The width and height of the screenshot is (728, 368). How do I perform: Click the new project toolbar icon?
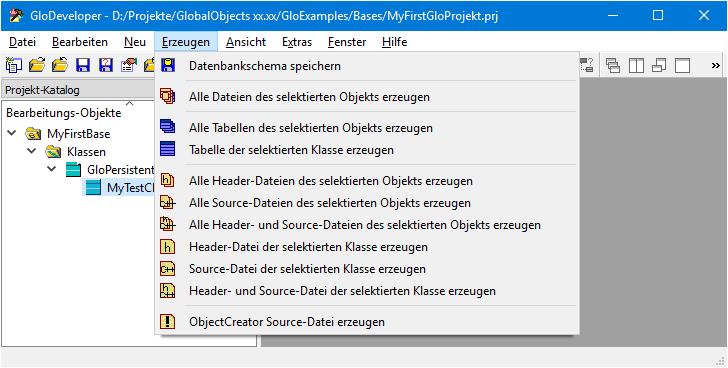click(13, 65)
